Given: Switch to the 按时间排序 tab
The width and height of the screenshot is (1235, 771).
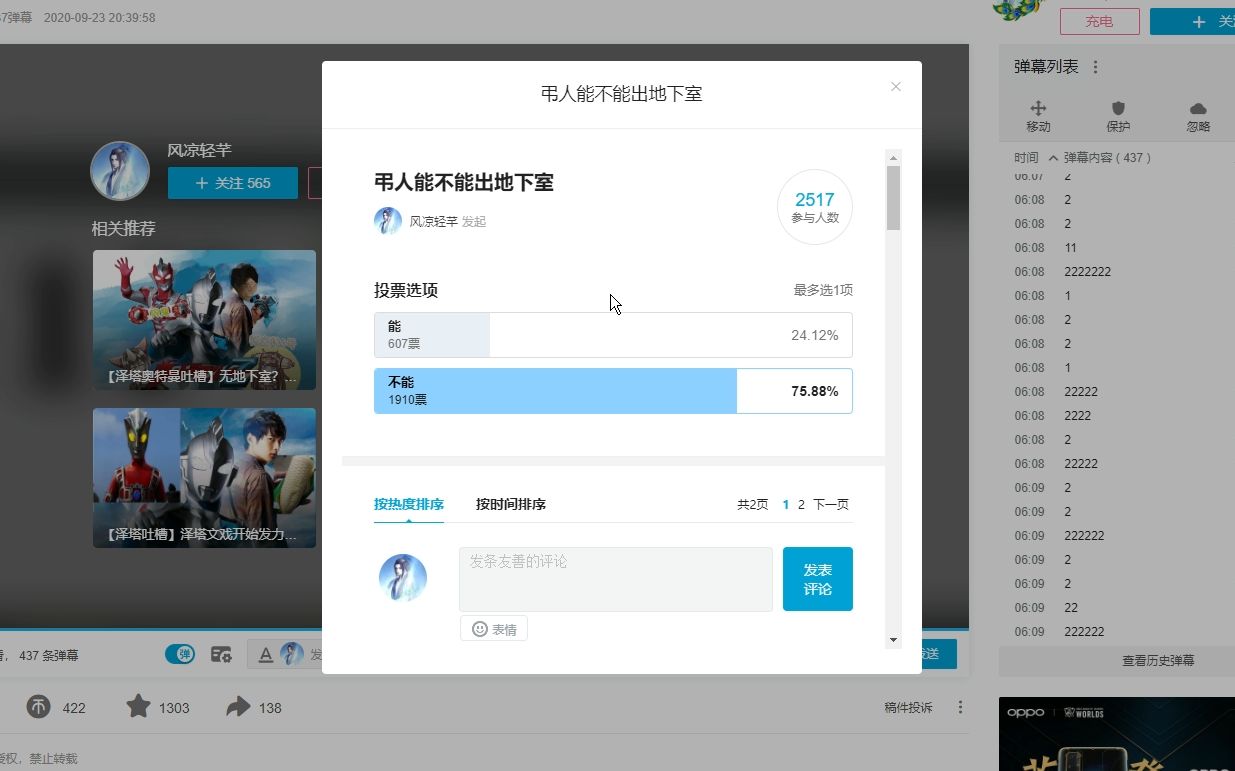Looking at the screenshot, I should pos(510,504).
